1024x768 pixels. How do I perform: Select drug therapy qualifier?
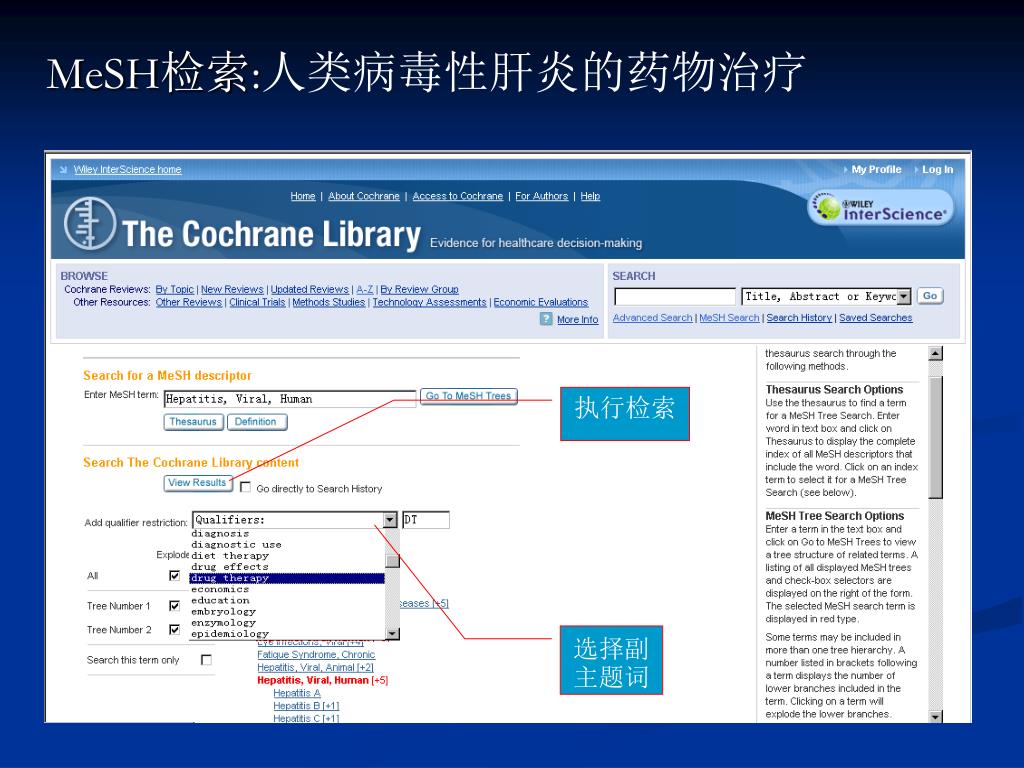[x=287, y=578]
